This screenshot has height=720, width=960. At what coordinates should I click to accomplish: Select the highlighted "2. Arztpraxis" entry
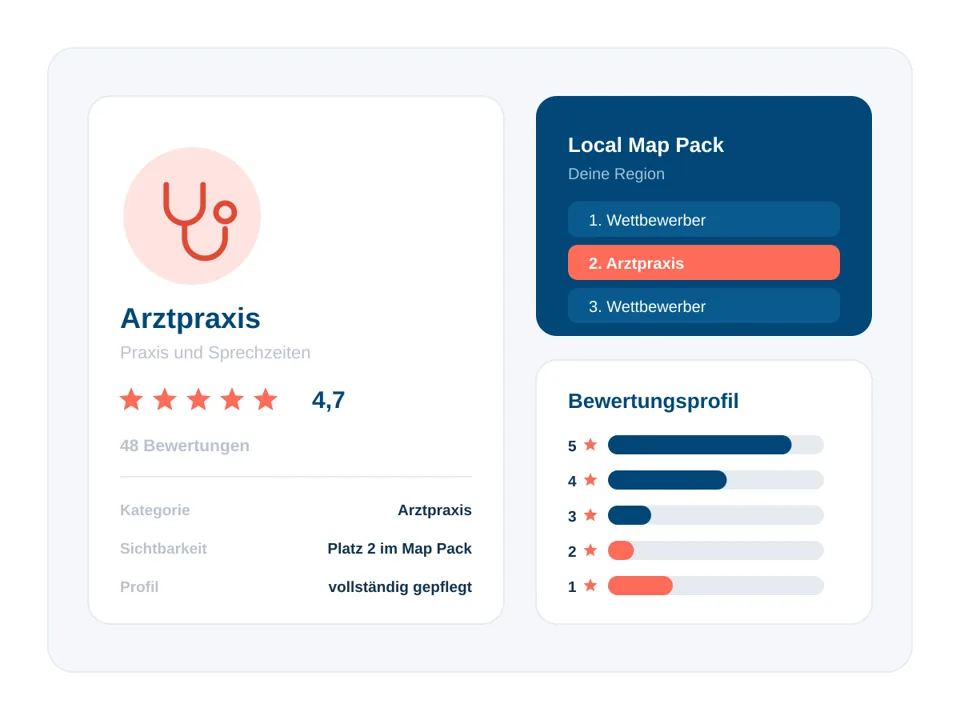(703, 263)
